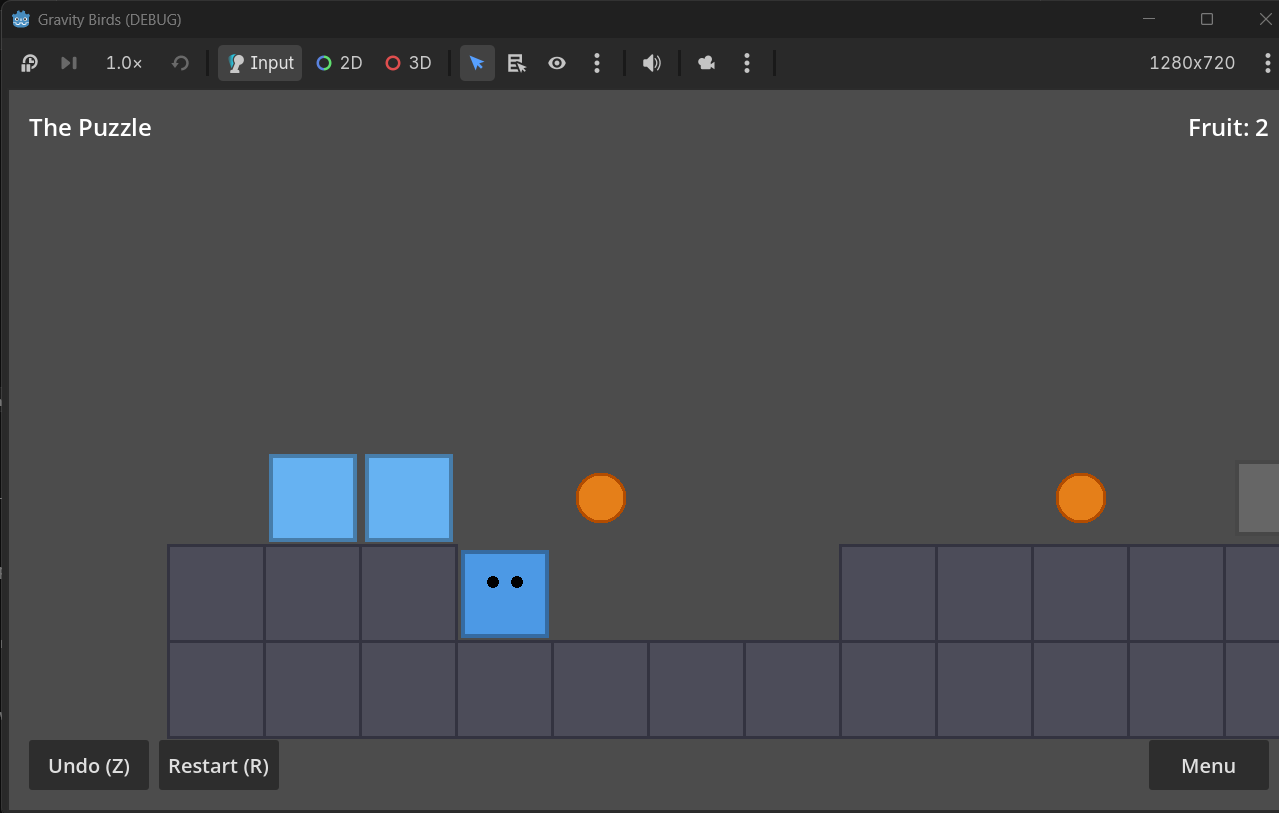The height and width of the screenshot is (813, 1279).
Task: Activate the arrow select tool
Action: pyautogui.click(x=477, y=63)
